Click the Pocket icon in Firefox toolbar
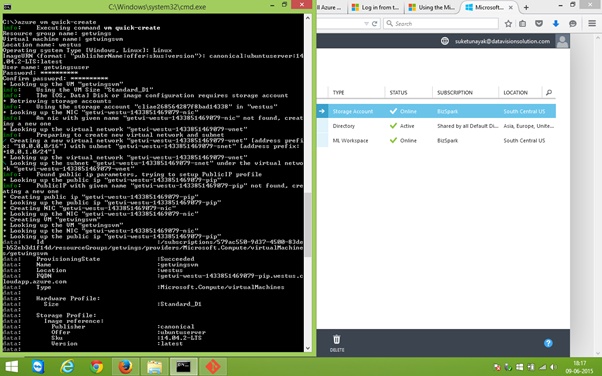 pyautogui.click(x=539, y=24)
